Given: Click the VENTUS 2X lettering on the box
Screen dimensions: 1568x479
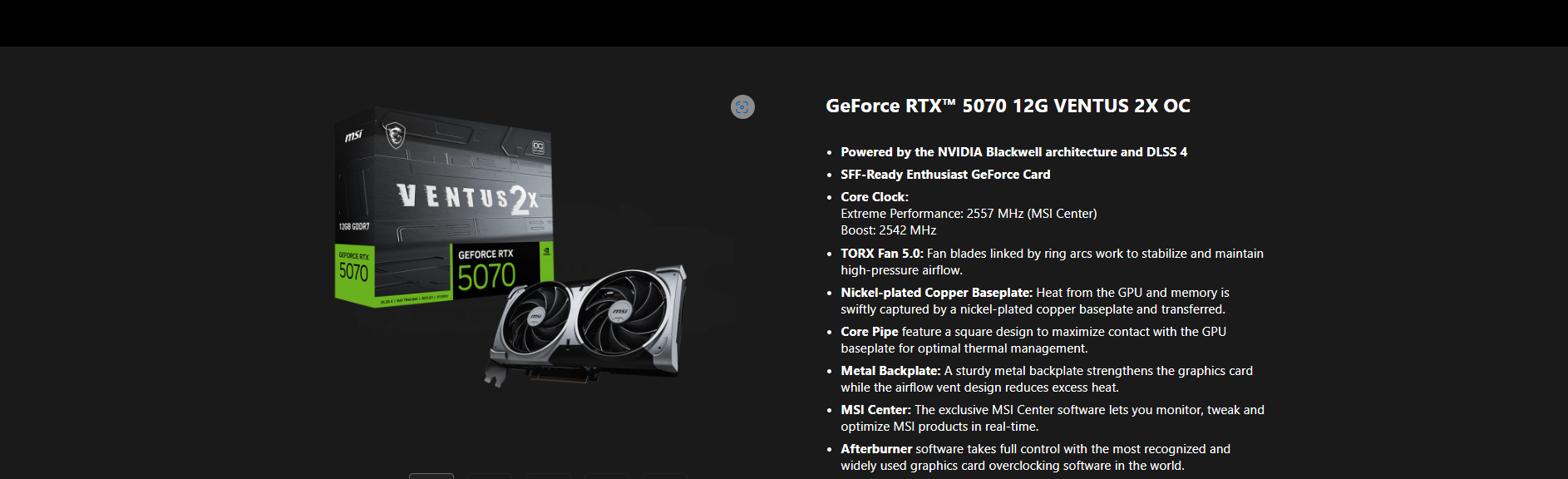Looking at the screenshot, I should (468, 198).
